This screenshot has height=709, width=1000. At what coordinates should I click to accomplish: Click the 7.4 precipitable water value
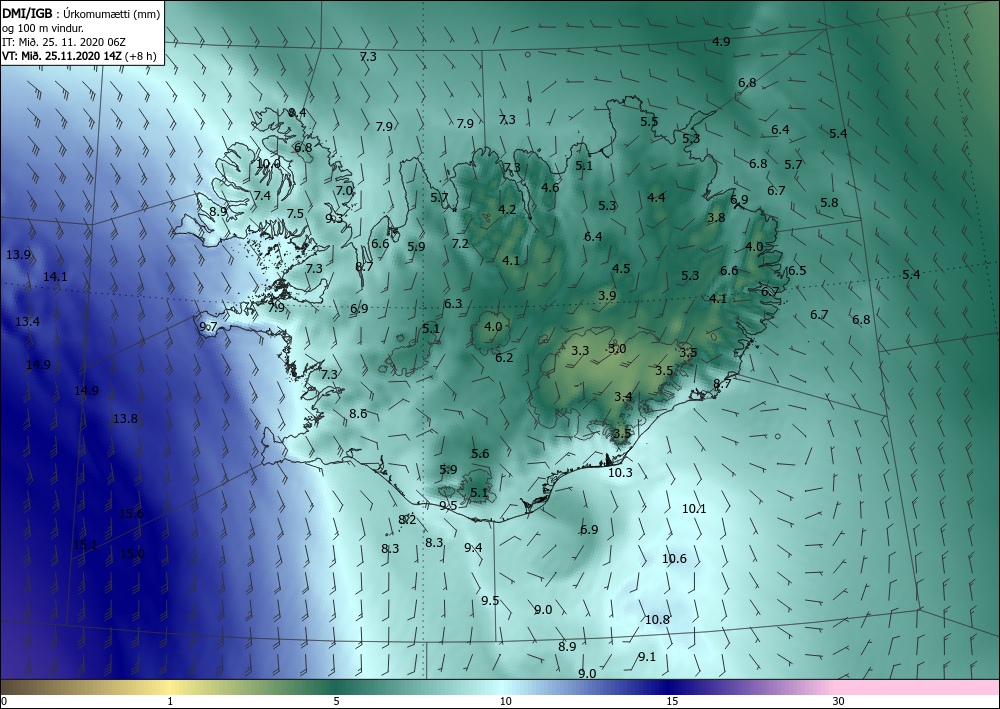point(262,196)
